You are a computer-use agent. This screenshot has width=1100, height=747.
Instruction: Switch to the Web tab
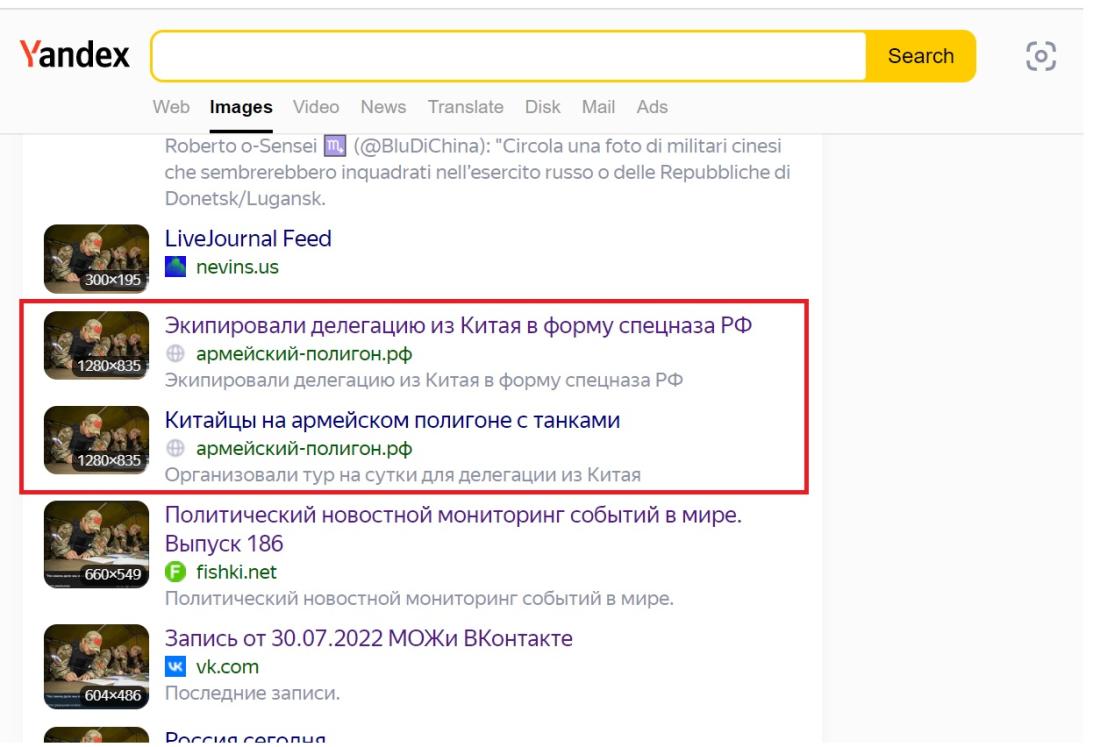171,107
